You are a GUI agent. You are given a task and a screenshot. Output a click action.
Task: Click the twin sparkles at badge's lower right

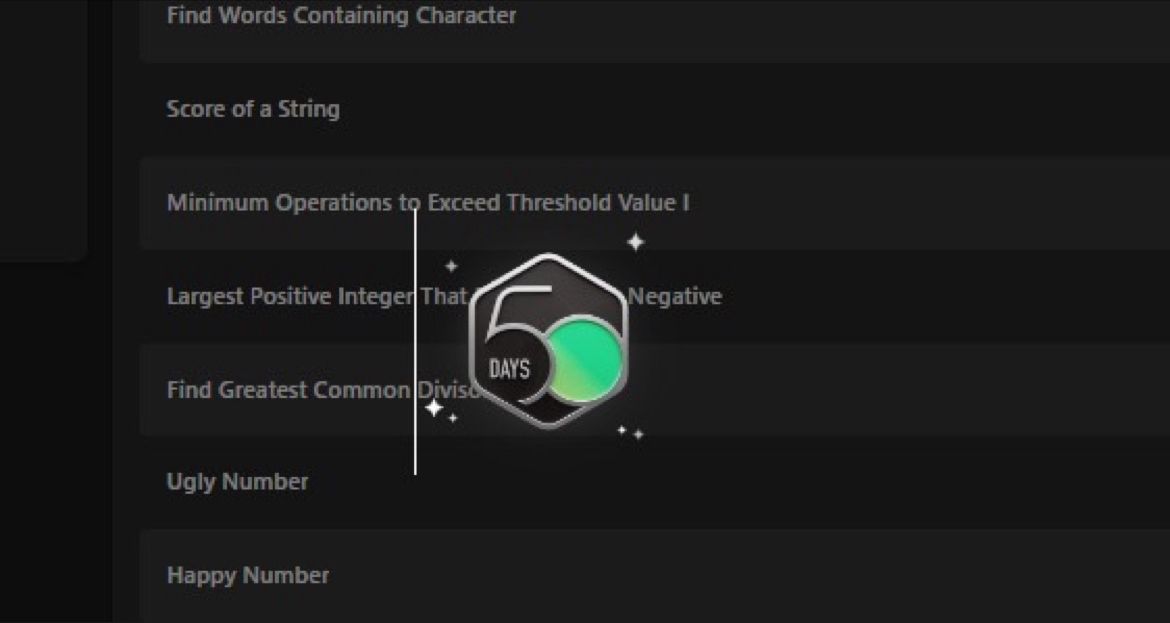tap(631, 432)
